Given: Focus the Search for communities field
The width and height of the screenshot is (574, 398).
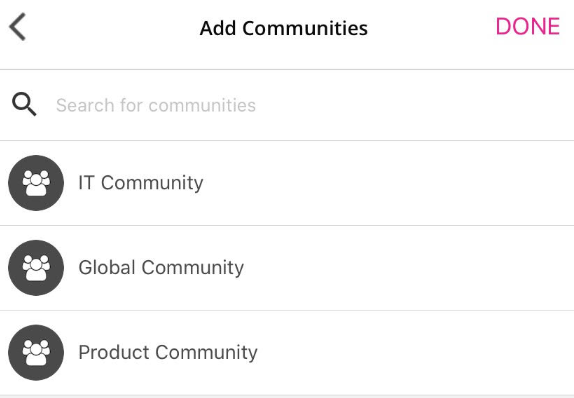Looking at the screenshot, I should pyautogui.click(x=287, y=105).
